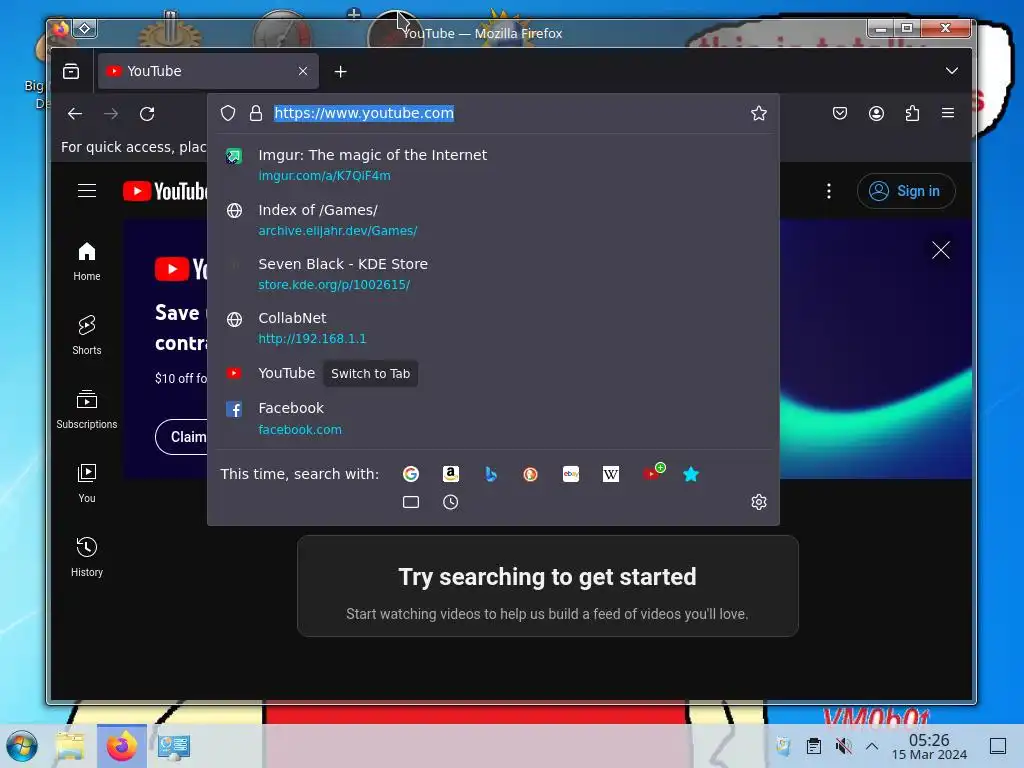Image resolution: width=1024 pixels, height=768 pixels.
Task: Search history with clock icon
Action: click(x=451, y=502)
